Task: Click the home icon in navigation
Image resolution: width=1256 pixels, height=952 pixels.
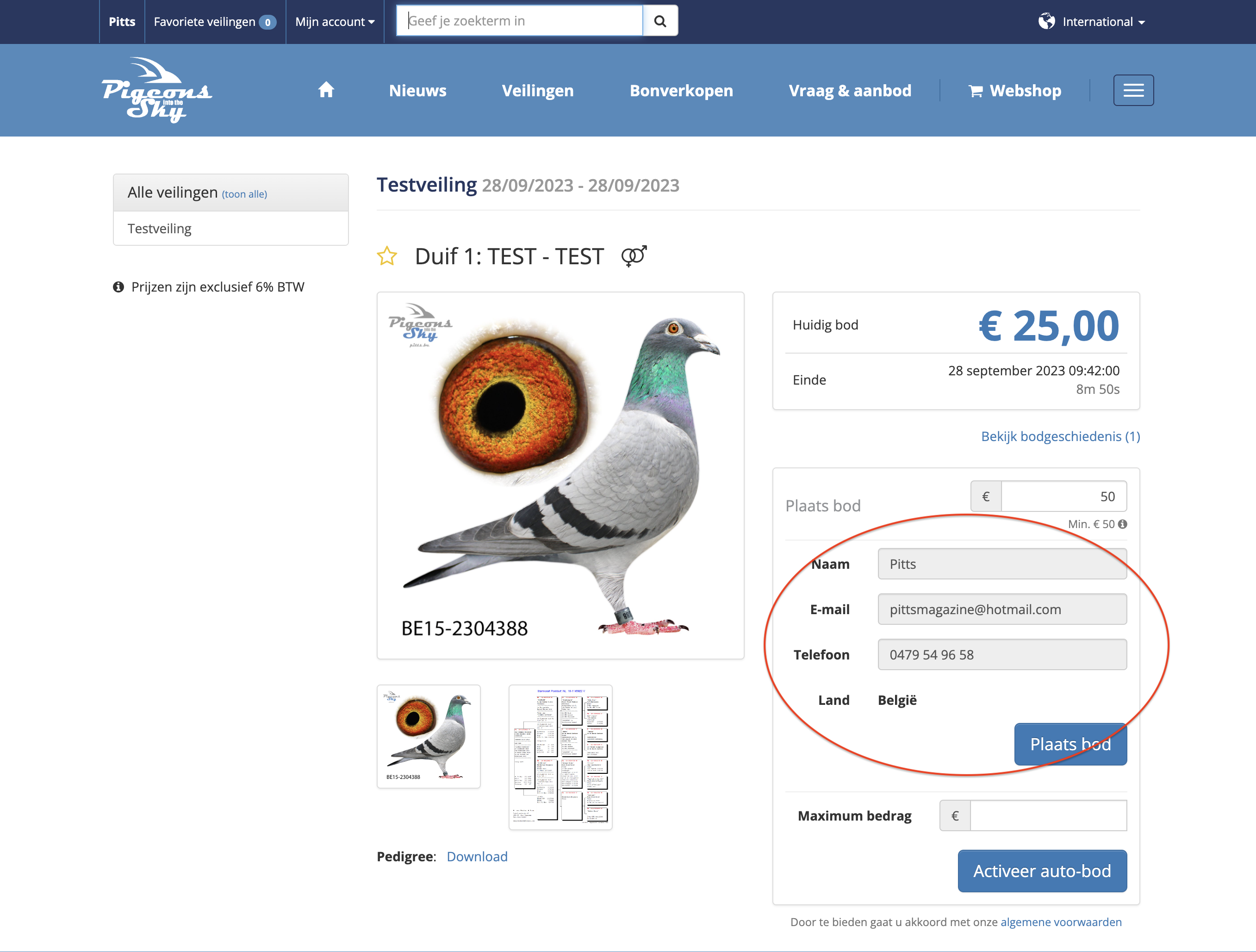Action: (x=326, y=90)
